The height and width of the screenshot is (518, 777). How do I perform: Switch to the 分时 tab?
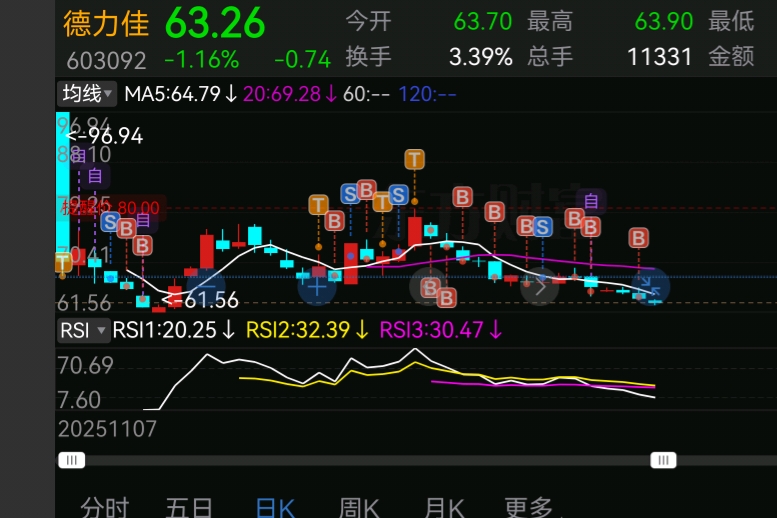click(105, 507)
